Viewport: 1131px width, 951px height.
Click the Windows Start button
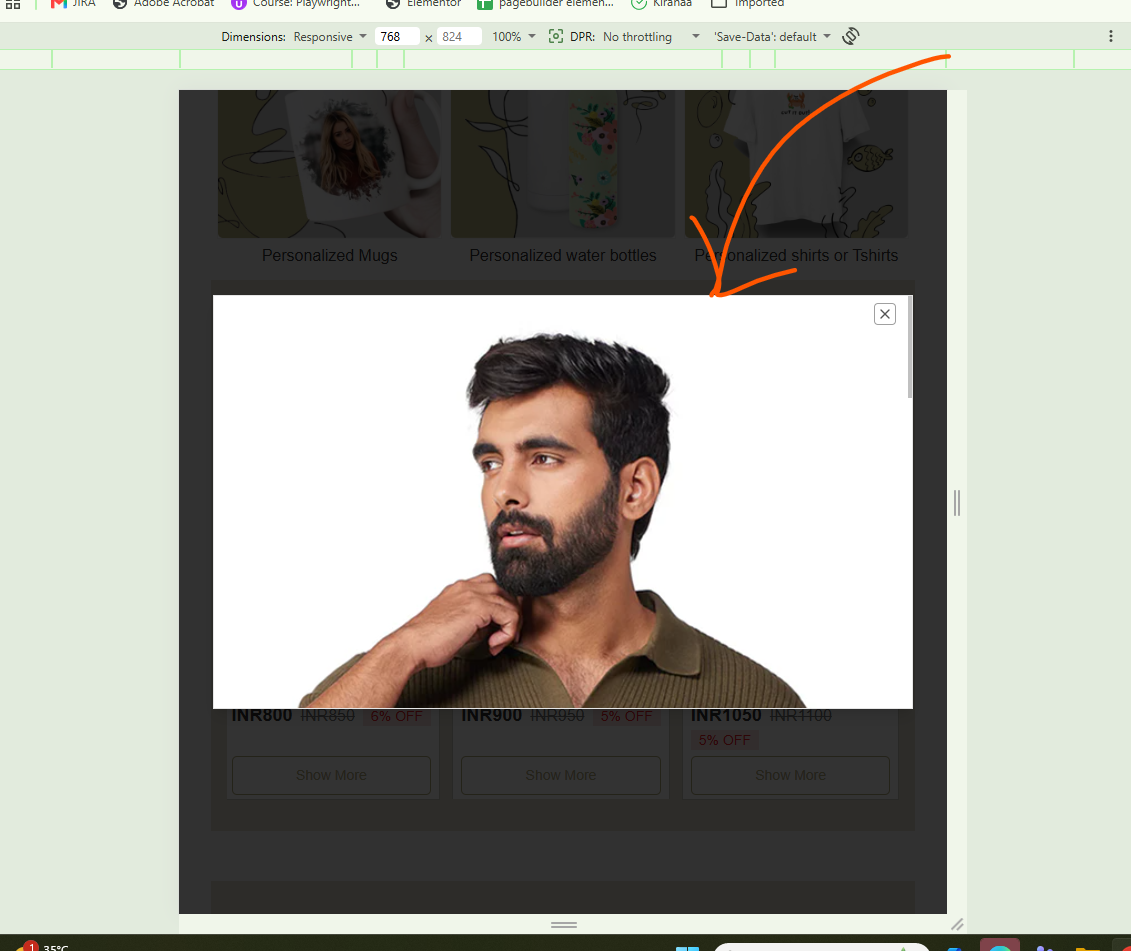[x=687, y=947]
